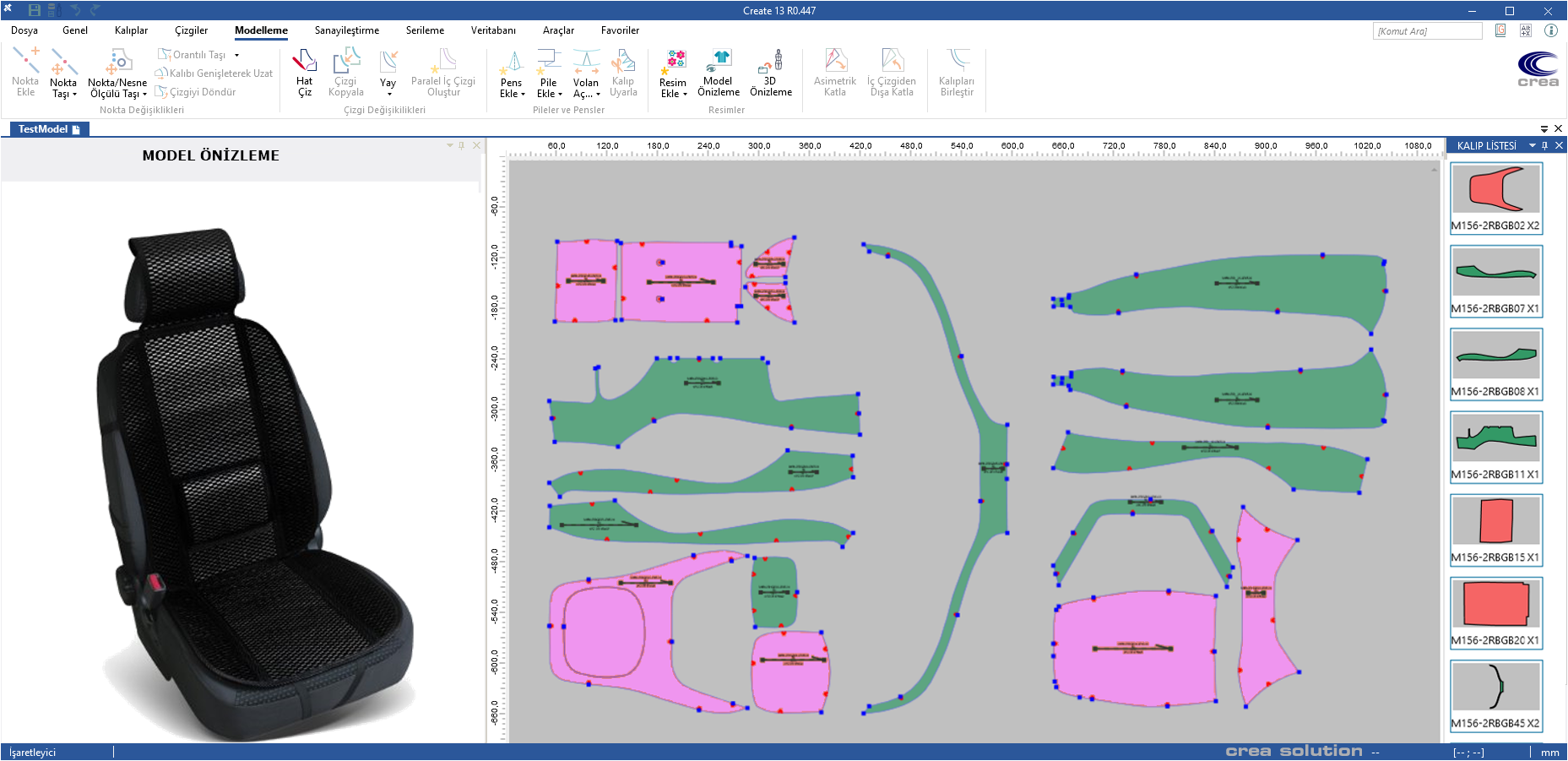Click the Kalıbı Genişleterek Uzat button

click(214, 73)
